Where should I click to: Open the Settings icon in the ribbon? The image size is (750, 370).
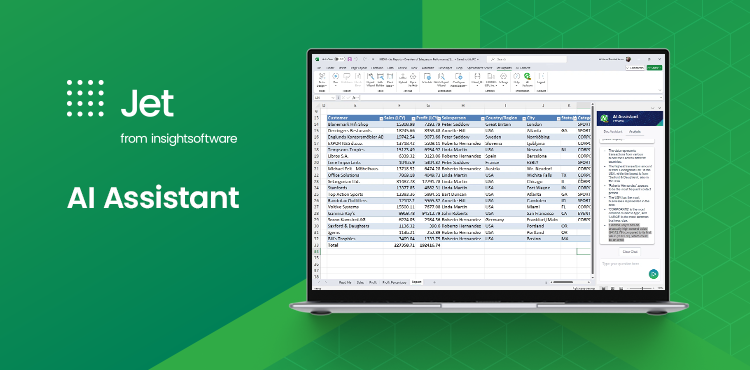(x=504, y=79)
